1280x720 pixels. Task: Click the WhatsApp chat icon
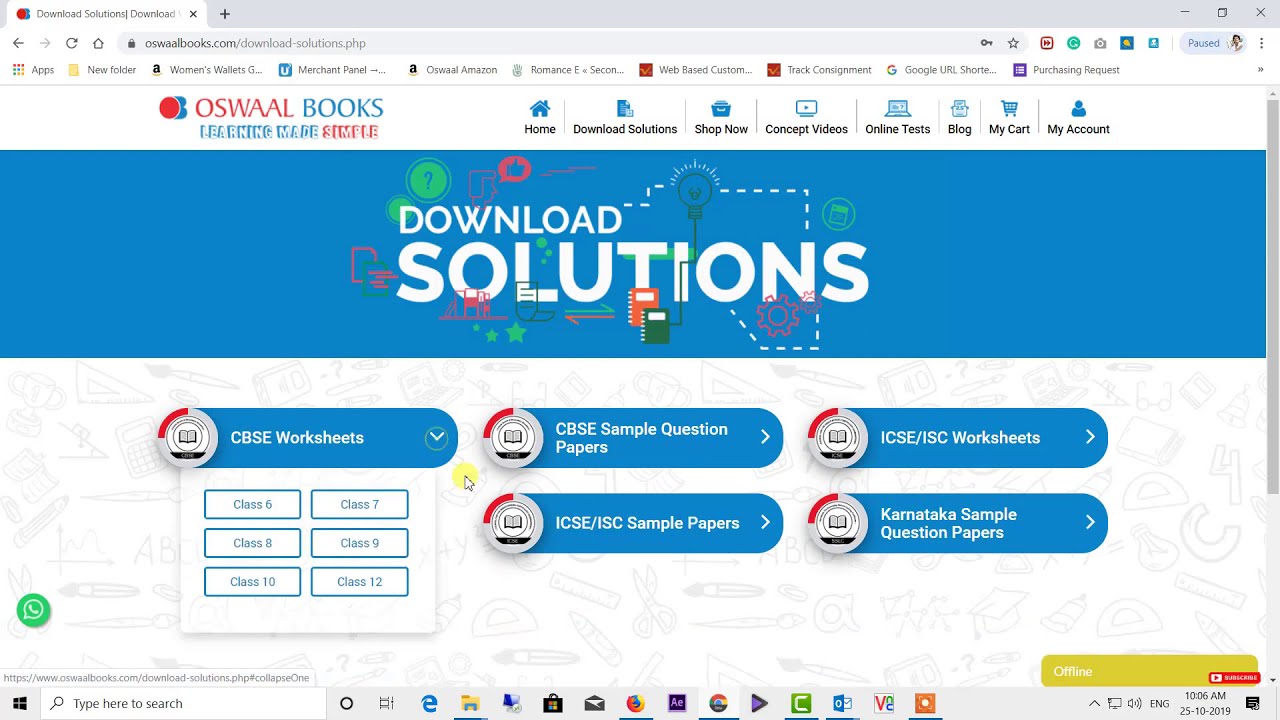(33, 610)
